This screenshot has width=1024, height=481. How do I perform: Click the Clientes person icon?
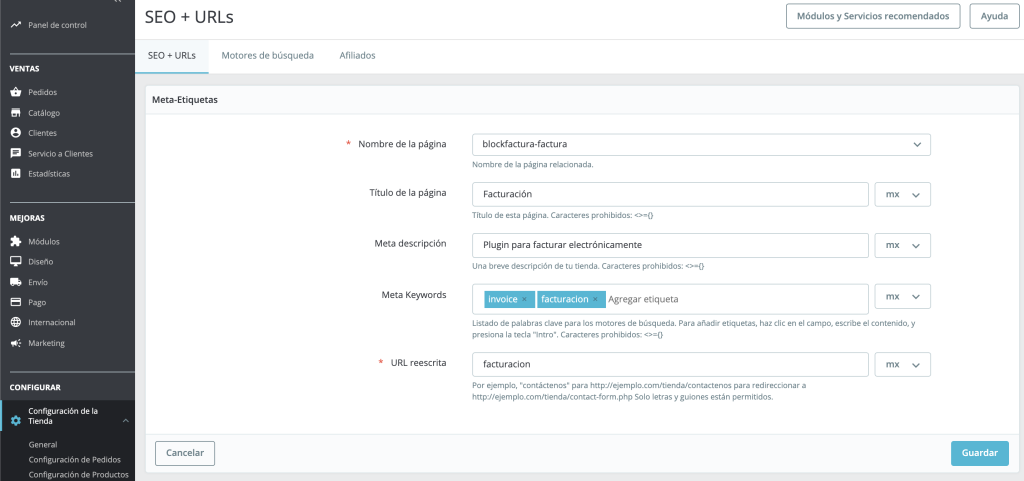[x=16, y=133]
